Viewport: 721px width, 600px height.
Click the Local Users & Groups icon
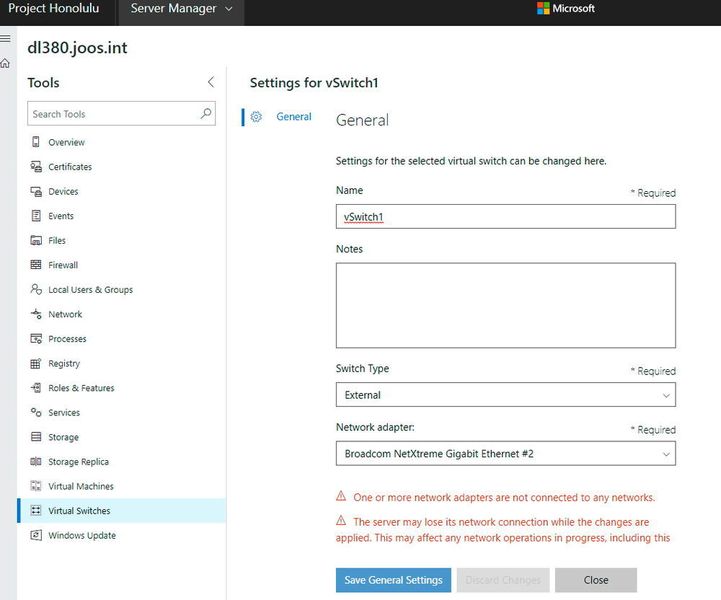35,289
